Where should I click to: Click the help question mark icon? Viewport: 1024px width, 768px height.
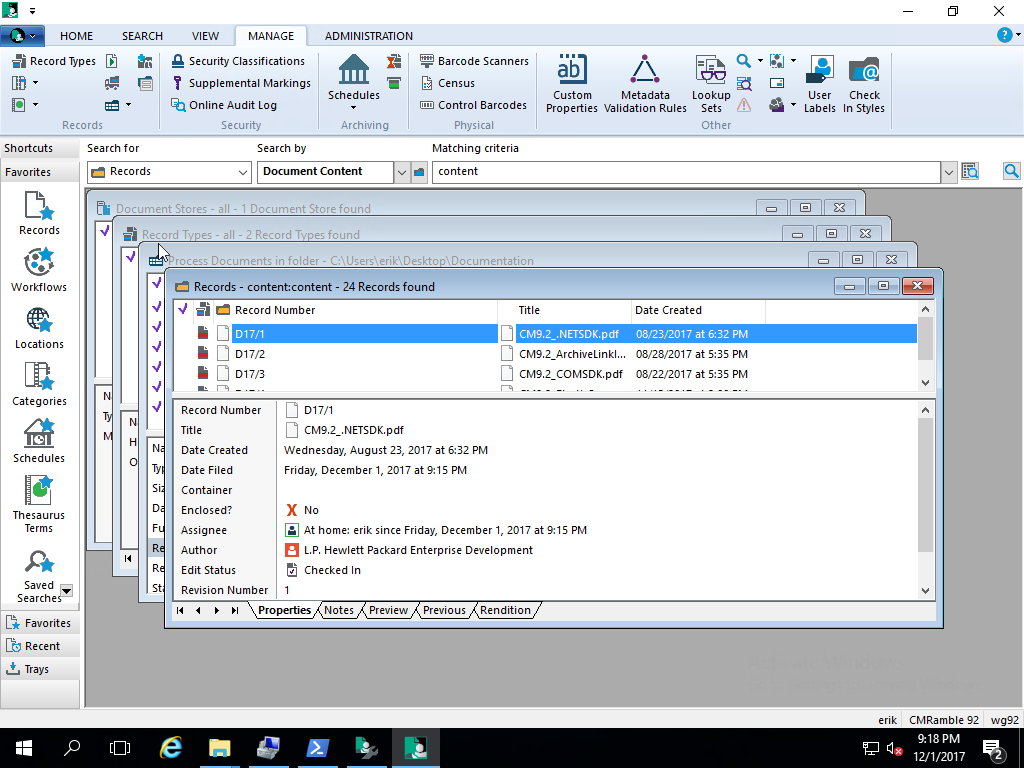tap(1004, 35)
